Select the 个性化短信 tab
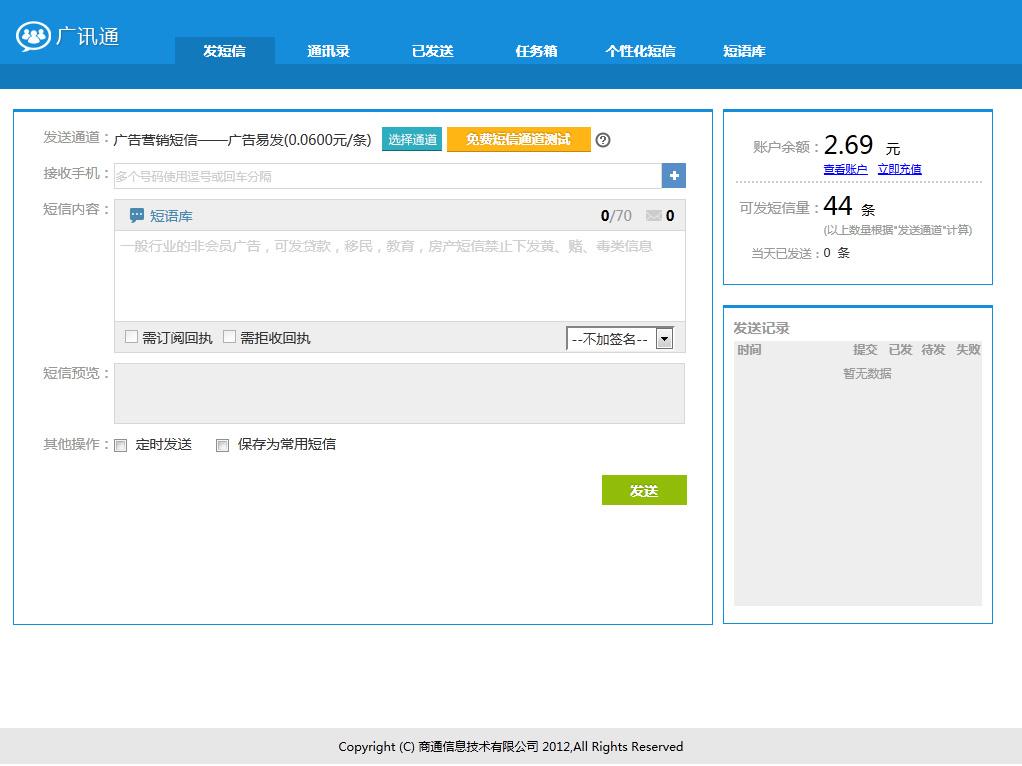 (640, 51)
